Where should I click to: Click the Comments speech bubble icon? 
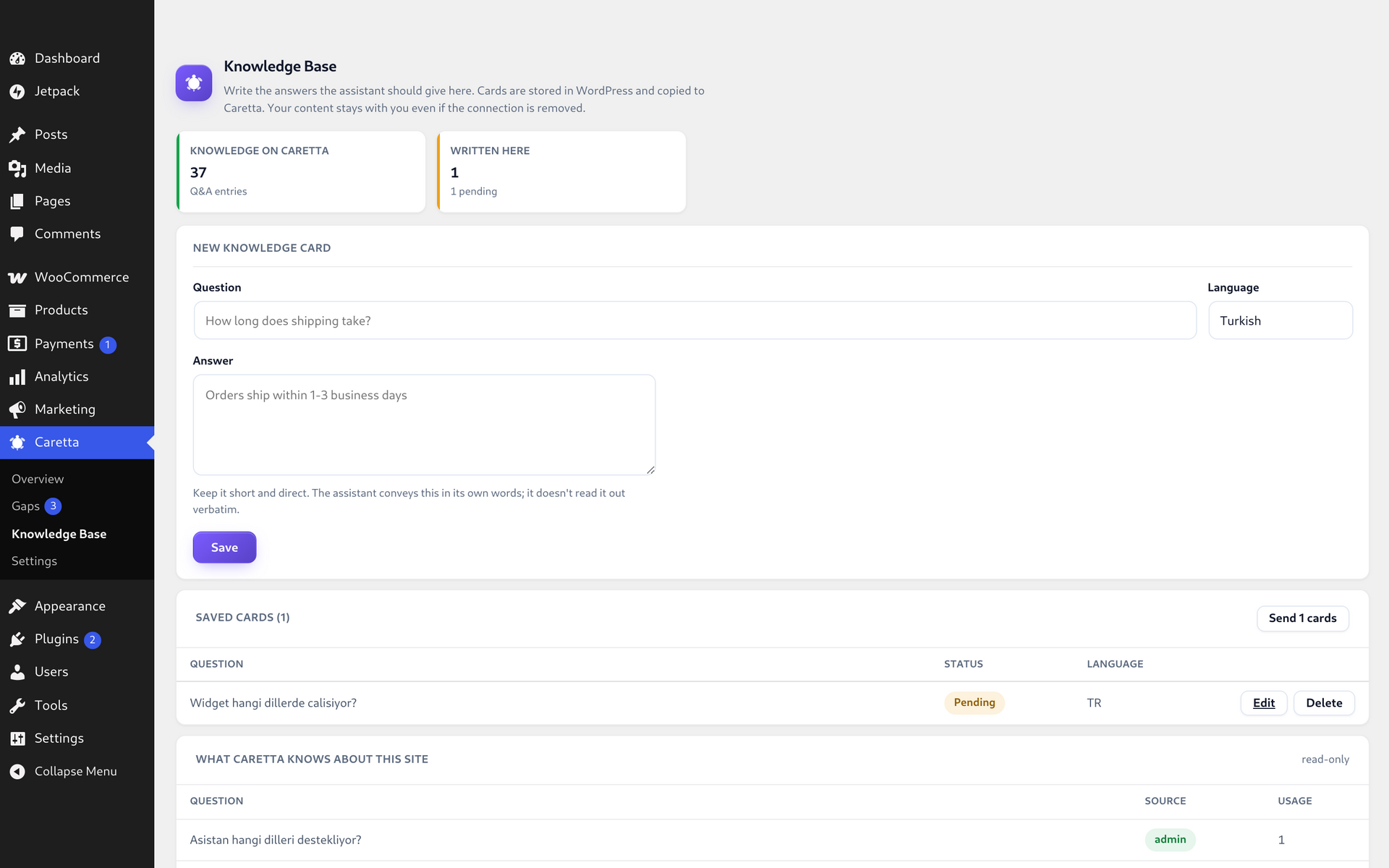point(17,234)
